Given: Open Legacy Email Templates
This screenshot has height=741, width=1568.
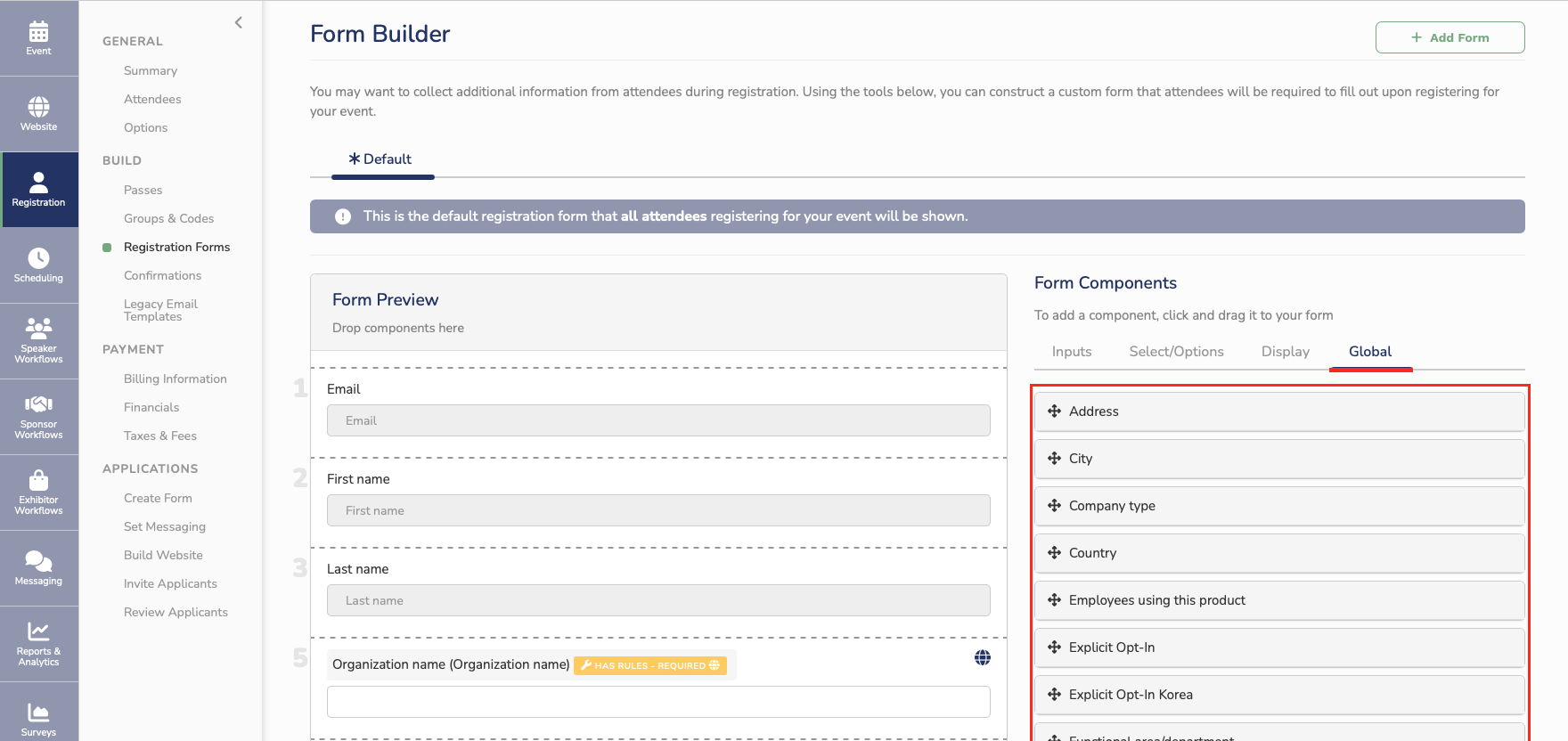Looking at the screenshot, I should click(160, 310).
